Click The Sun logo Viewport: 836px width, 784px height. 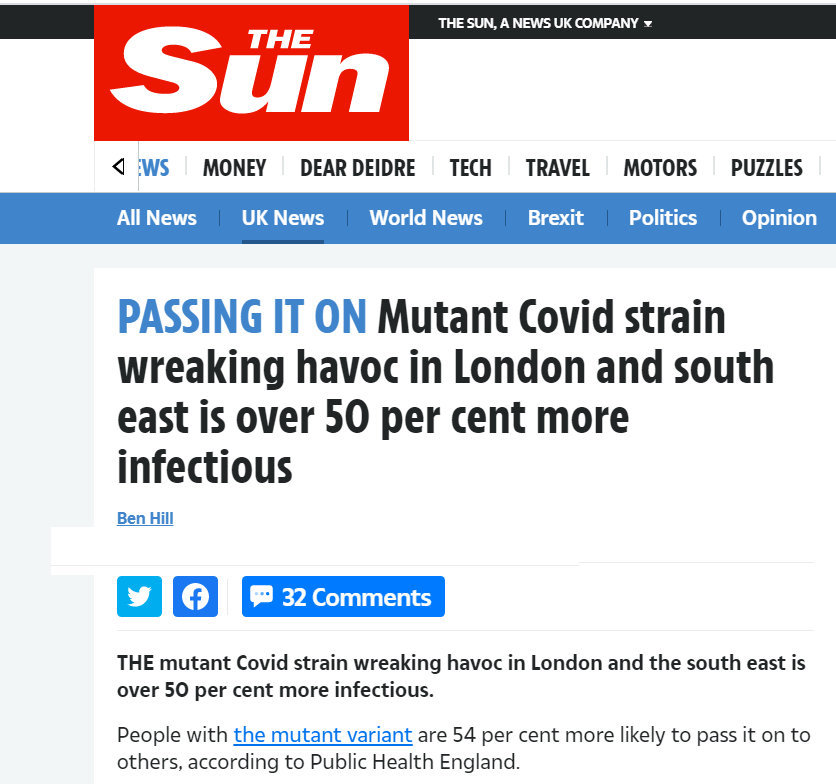point(251,72)
